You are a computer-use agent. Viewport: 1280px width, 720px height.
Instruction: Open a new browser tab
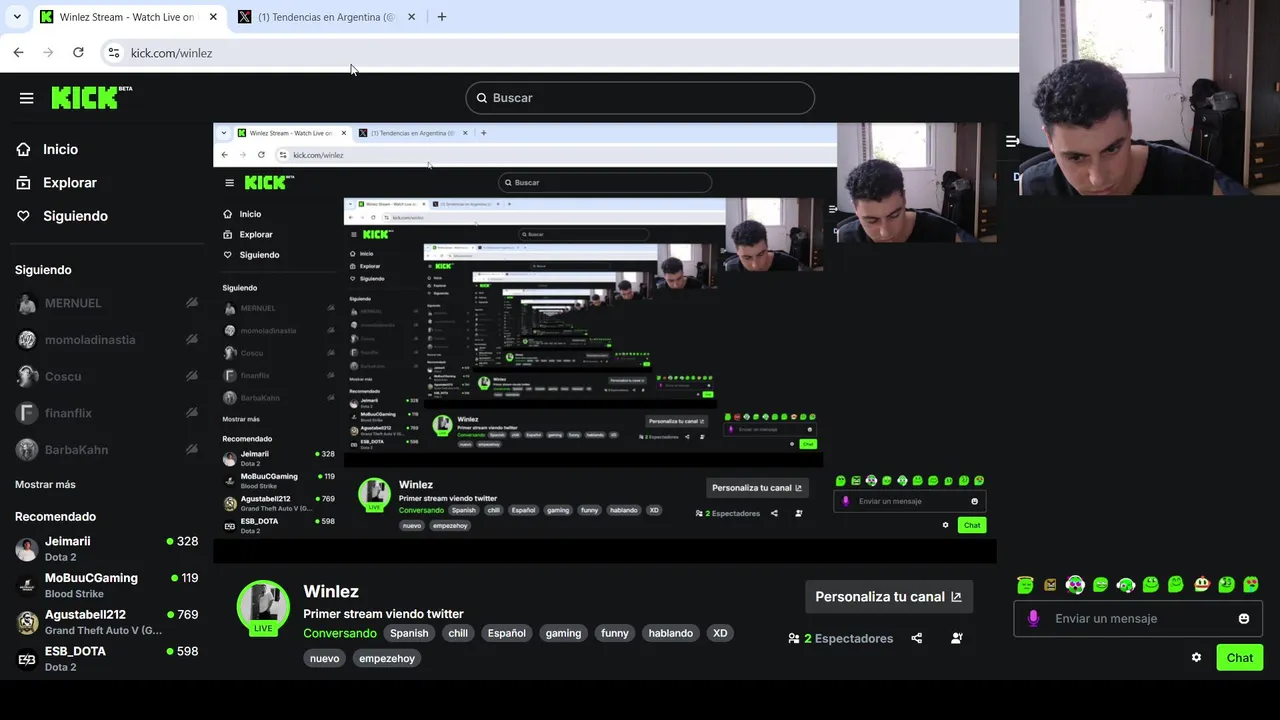pos(442,17)
